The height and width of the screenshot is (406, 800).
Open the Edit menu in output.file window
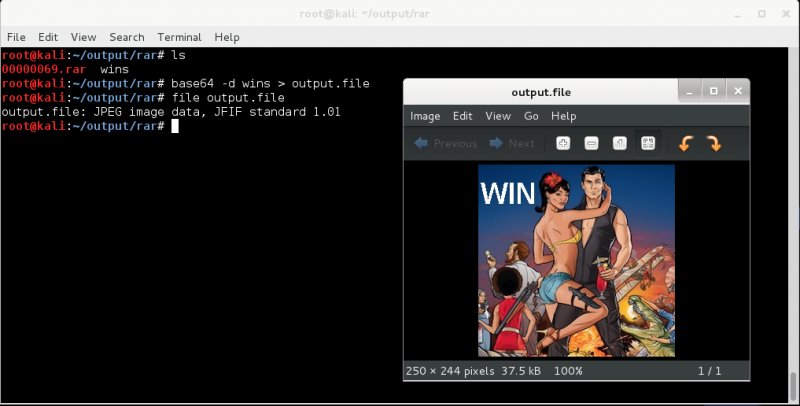[462, 116]
